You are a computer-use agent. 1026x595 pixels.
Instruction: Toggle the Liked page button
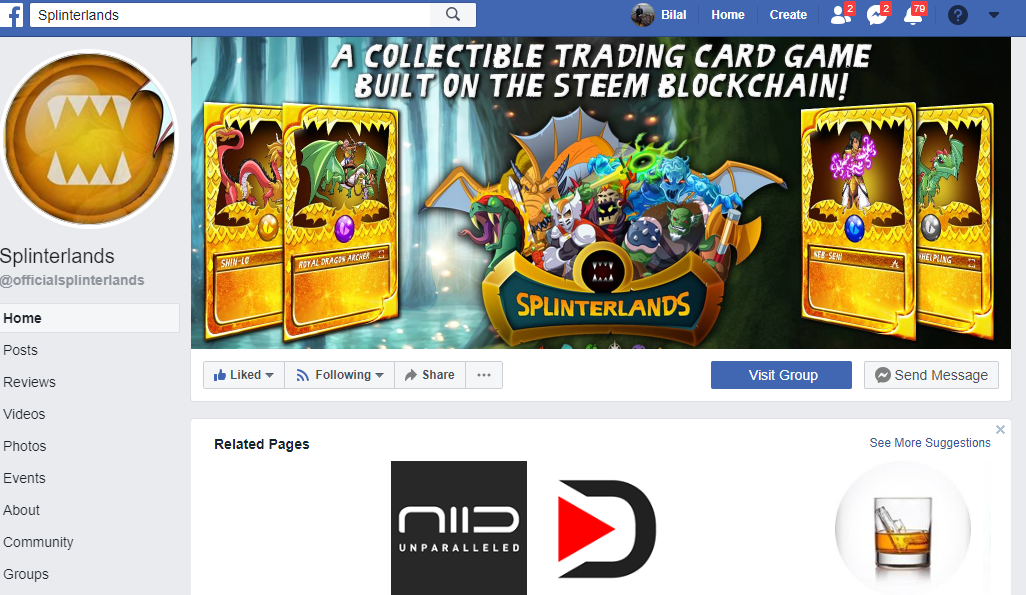pos(243,375)
